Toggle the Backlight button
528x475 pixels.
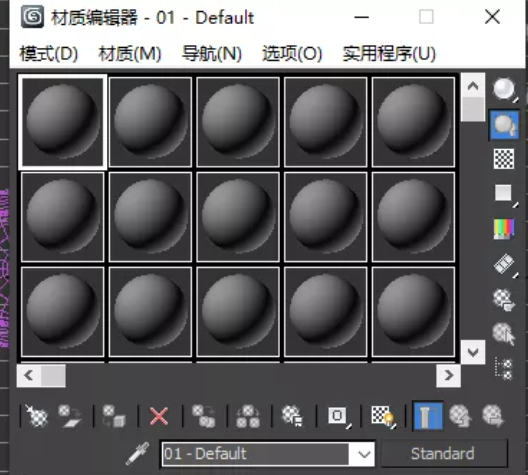point(504,125)
